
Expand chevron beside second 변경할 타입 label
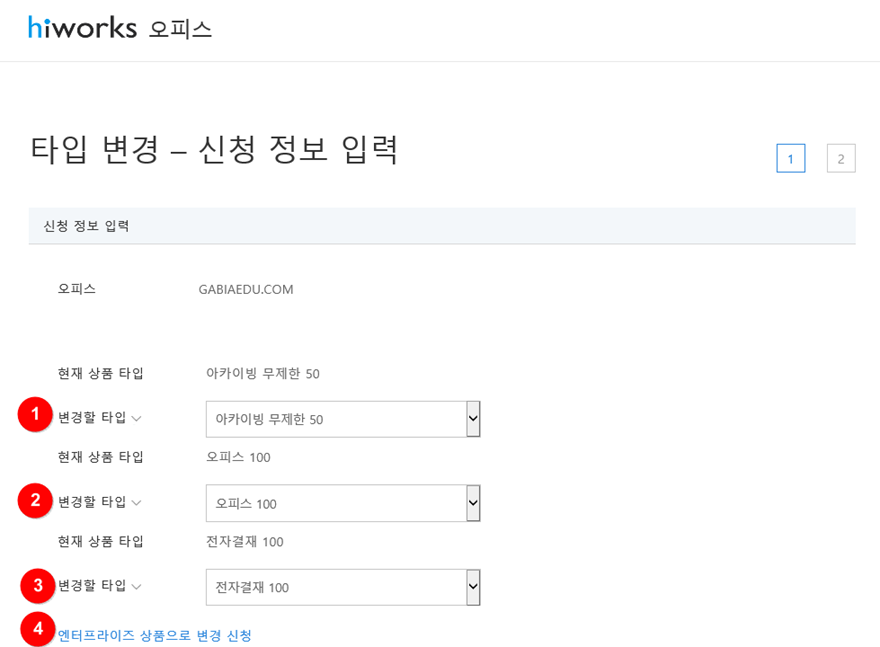click(x=136, y=503)
